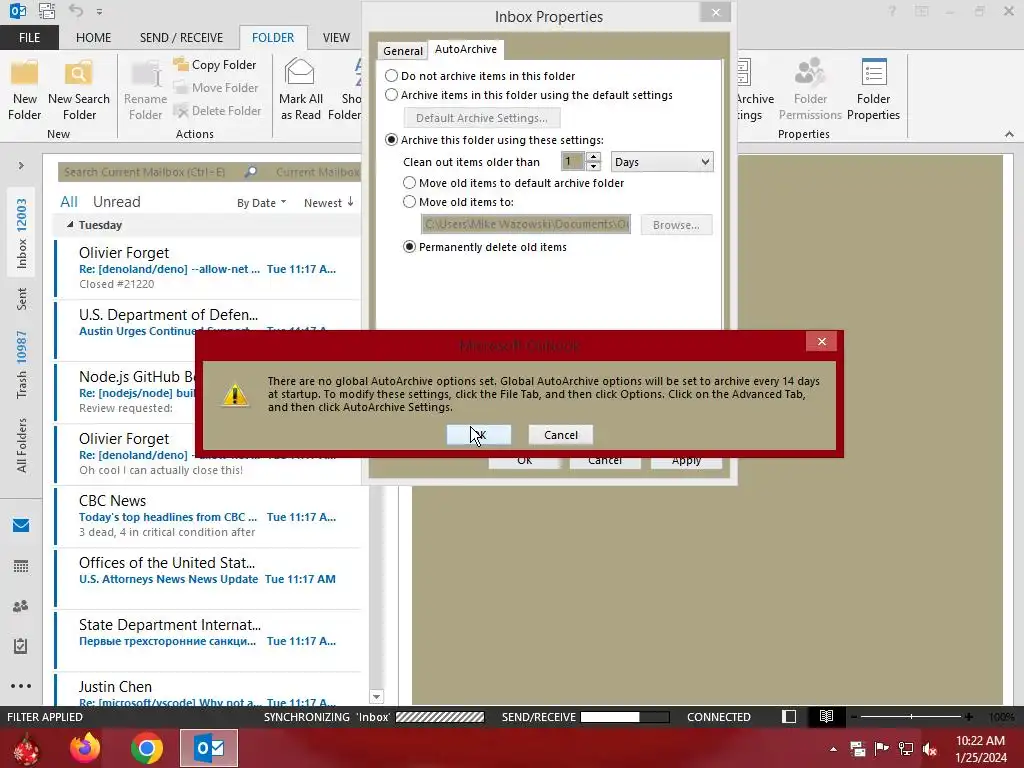Open the SEND / RECEIVE ribbon tab

181,37
